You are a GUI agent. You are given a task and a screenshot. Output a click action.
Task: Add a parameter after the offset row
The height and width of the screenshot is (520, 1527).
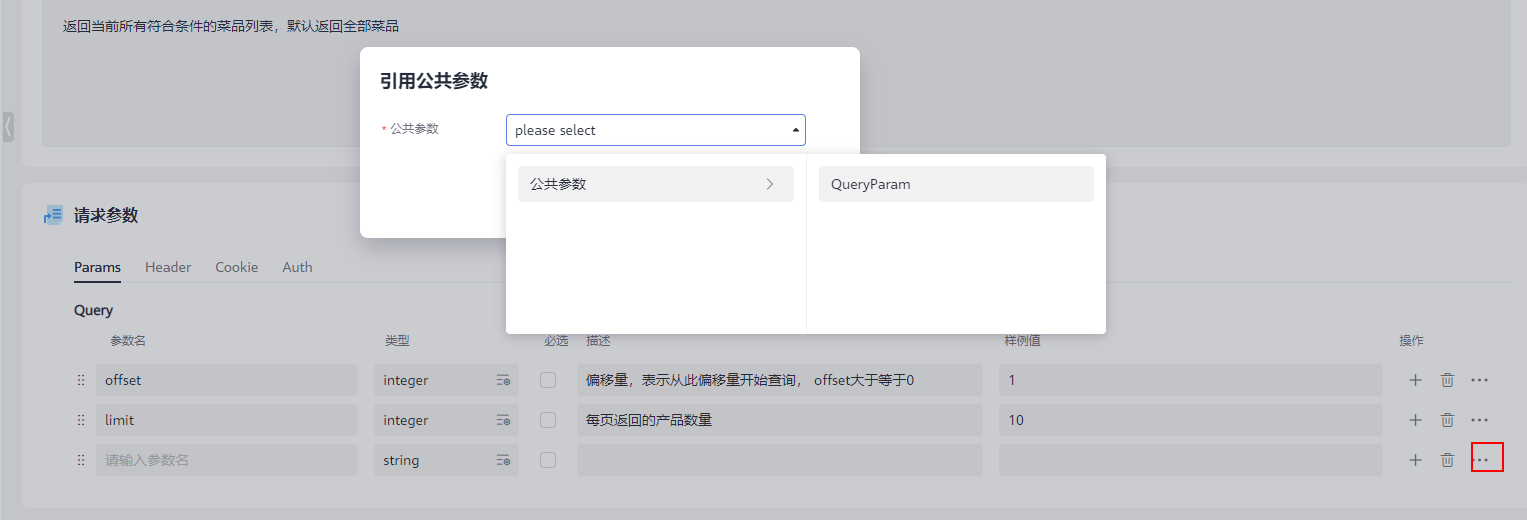[1415, 380]
